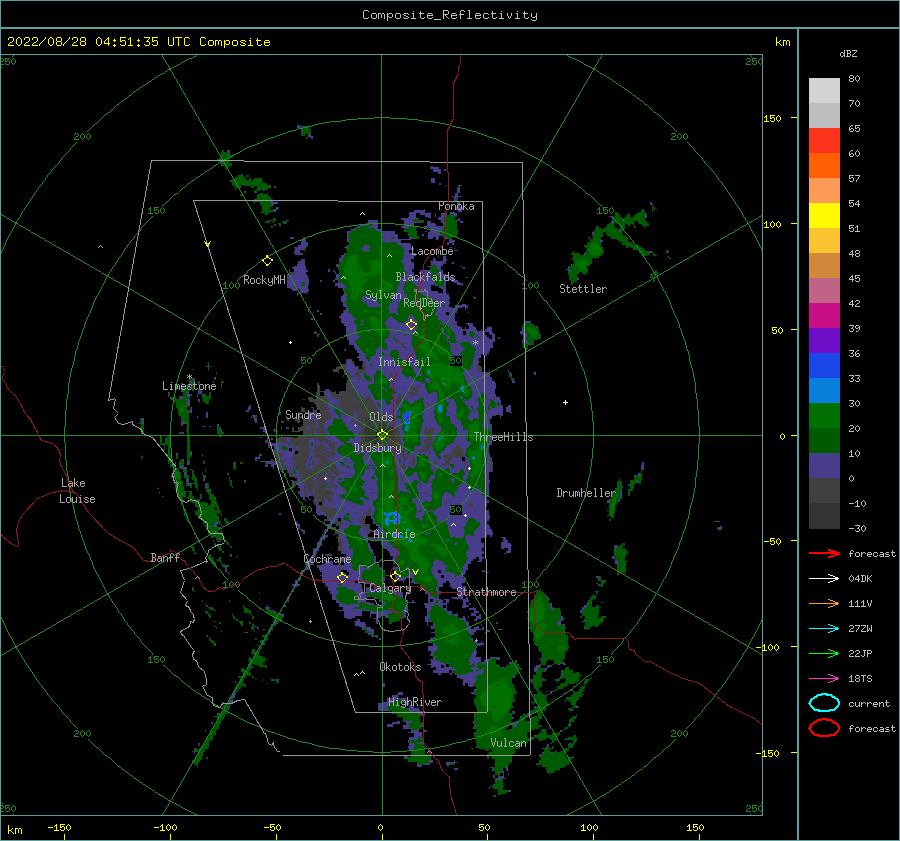Screen dimensions: 900x841
Task: Click the -30 dBZ value in legend
Action: pyautogui.click(x=857, y=528)
